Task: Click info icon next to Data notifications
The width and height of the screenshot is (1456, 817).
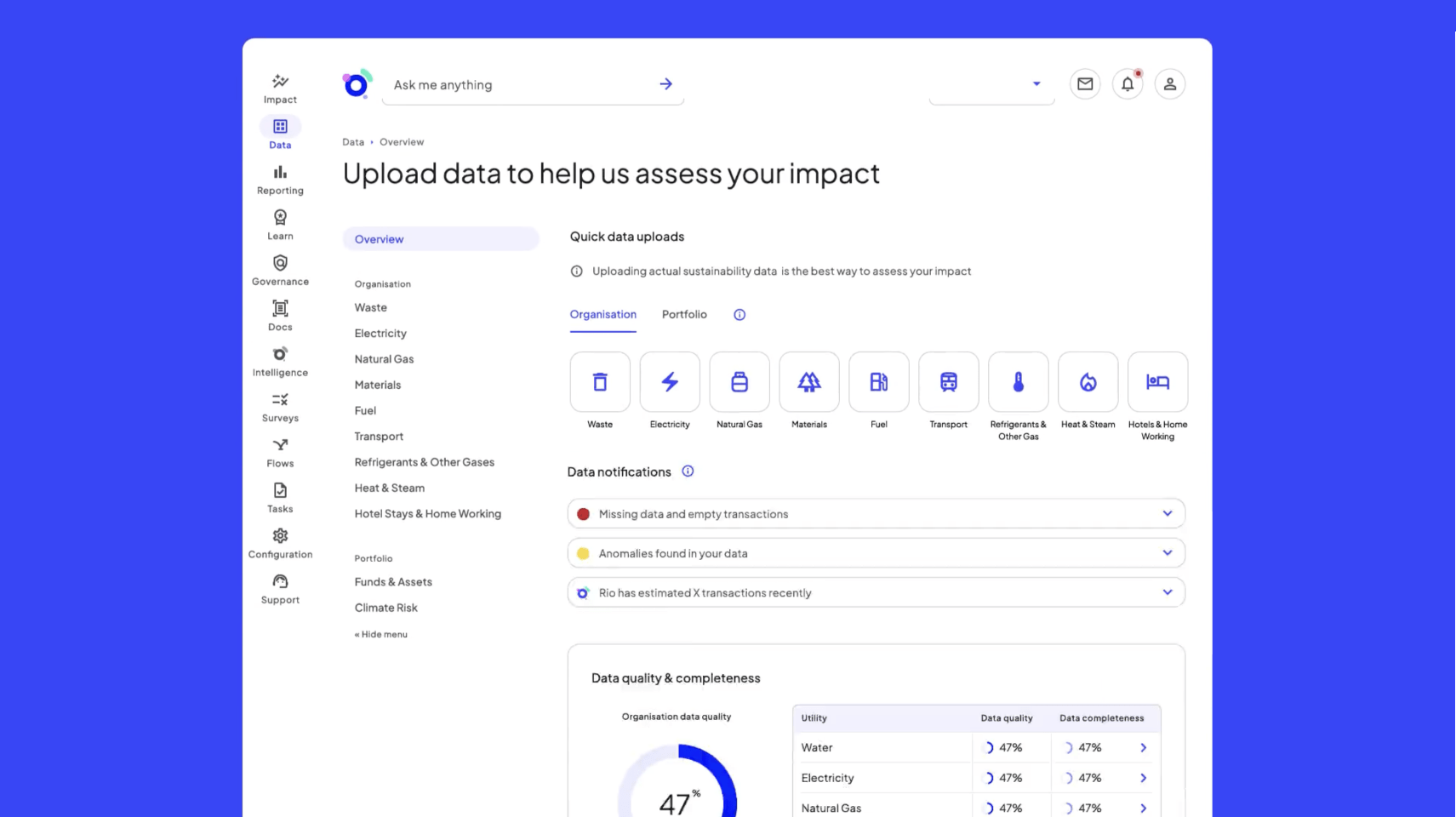Action: point(688,471)
